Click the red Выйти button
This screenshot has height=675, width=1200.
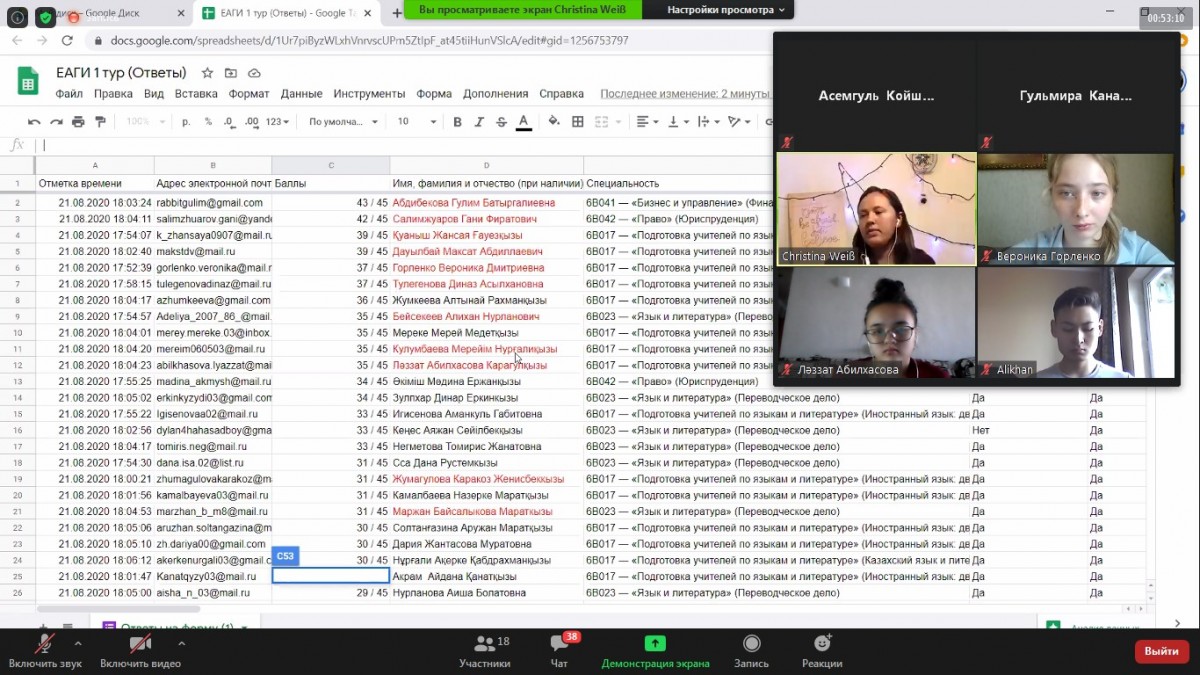[1161, 651]
